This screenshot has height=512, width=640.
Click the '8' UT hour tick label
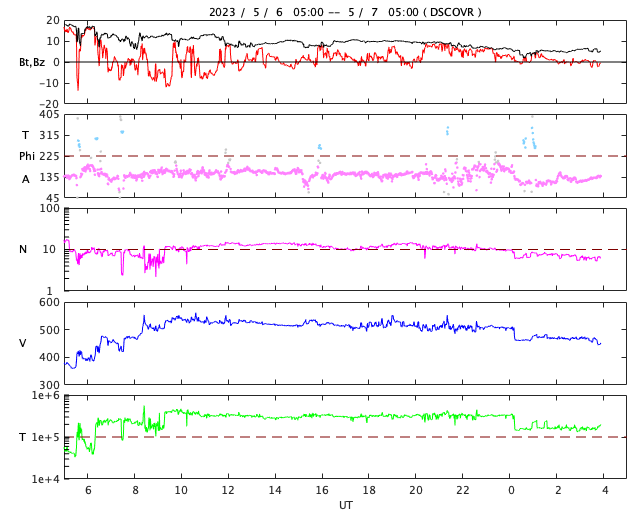click(135, 490)
